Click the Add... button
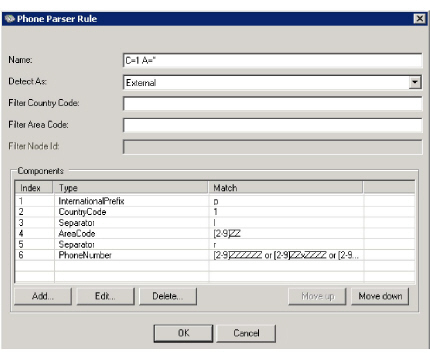Image resolution: width=430 pixels, height=361 pixels. point(43,296)
